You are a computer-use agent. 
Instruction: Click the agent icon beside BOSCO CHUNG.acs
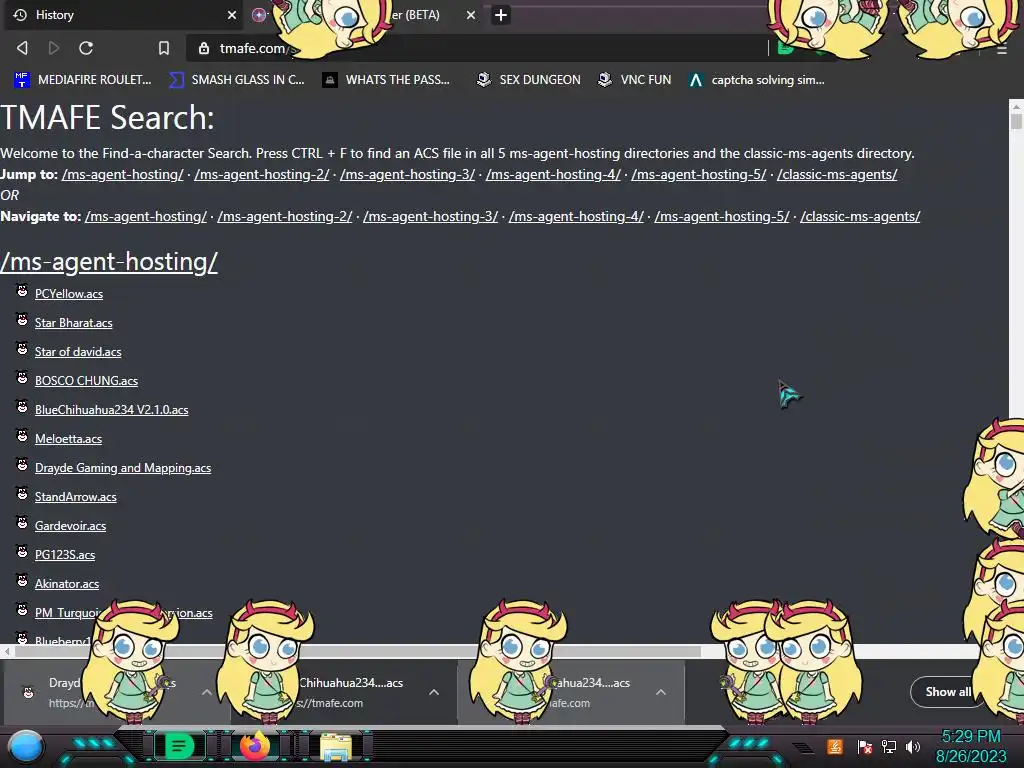[x=22, y=377]
